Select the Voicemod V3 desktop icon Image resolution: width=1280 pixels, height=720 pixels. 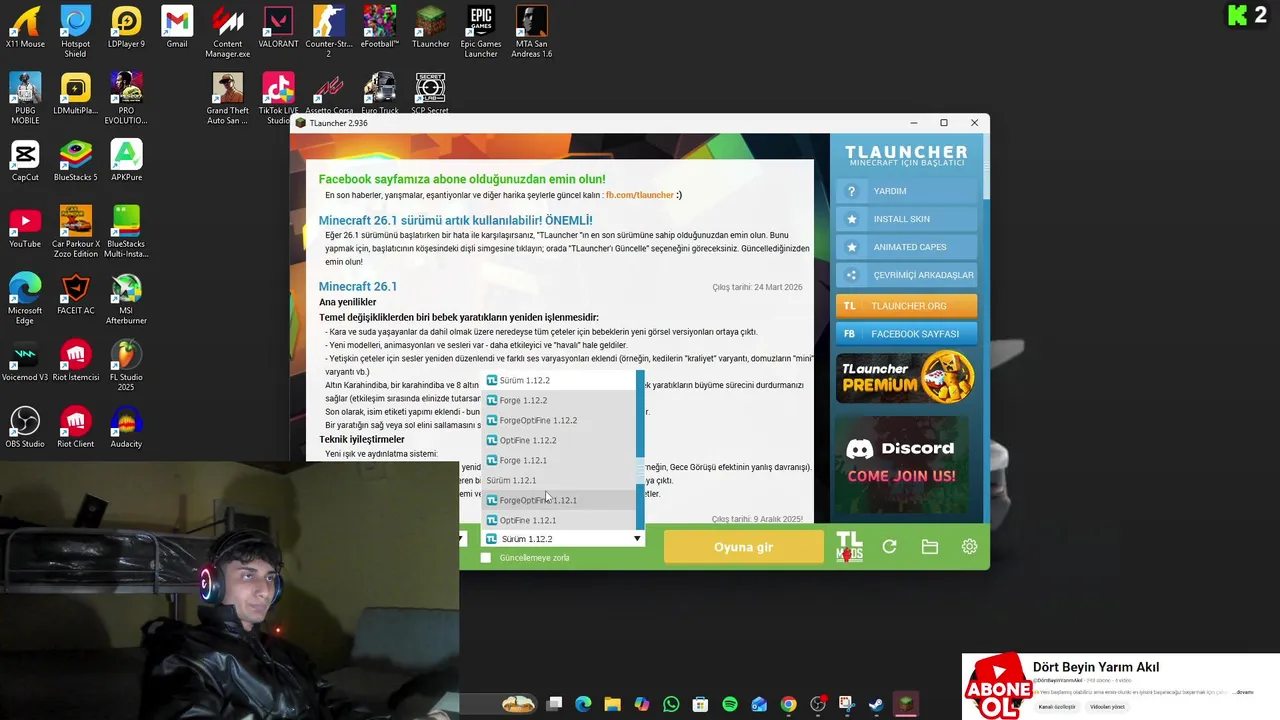pyautogui.click(x=25, y=360)
